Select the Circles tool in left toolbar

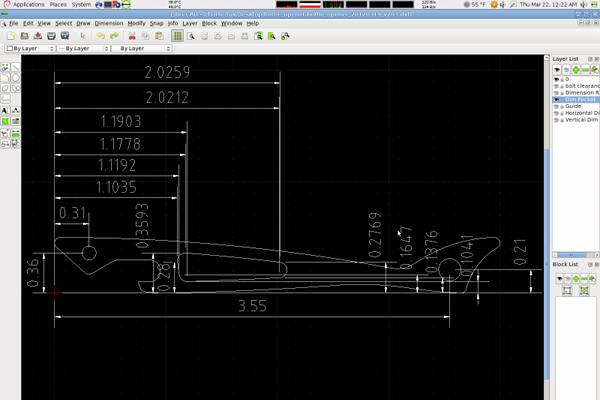click(x=15, y=78)
